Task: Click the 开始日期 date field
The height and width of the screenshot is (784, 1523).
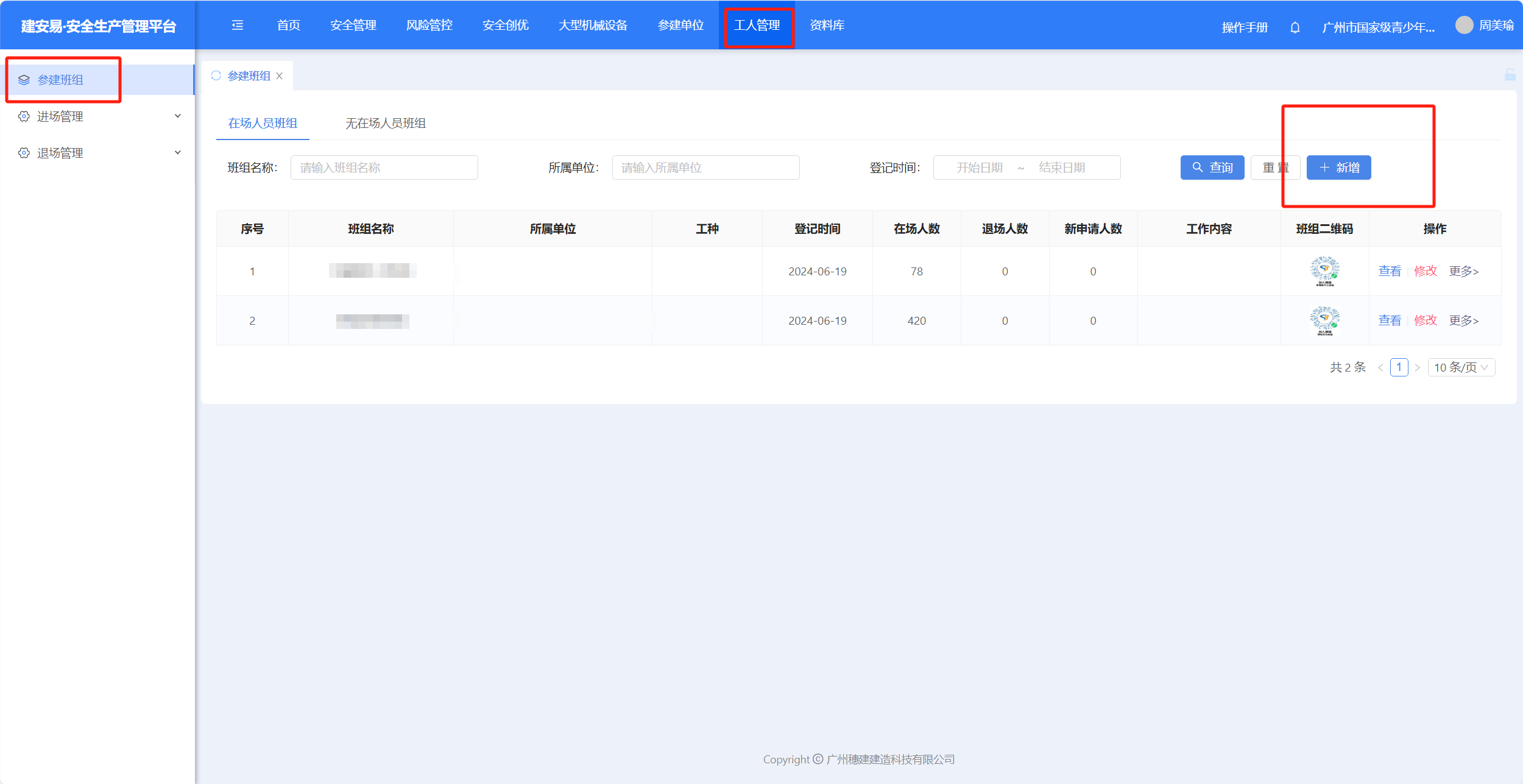Action: [x=979, y=168]
